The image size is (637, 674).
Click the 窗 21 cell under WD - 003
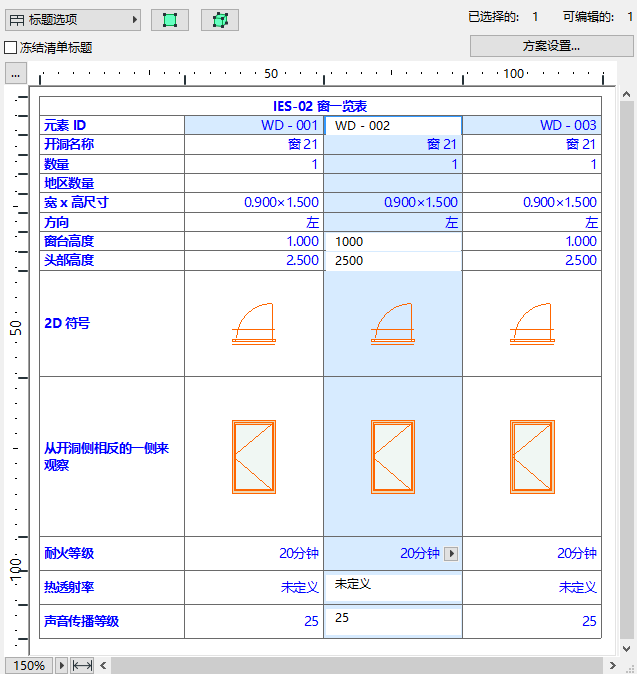[x=532, y=144]
